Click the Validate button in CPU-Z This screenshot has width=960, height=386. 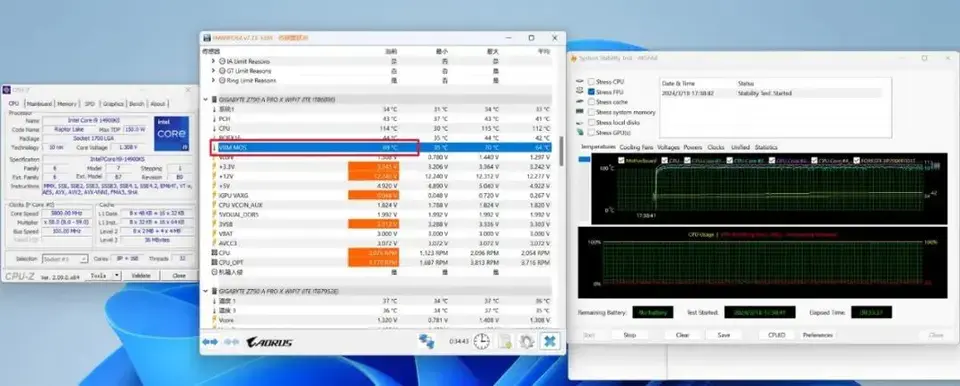point(141,276)
